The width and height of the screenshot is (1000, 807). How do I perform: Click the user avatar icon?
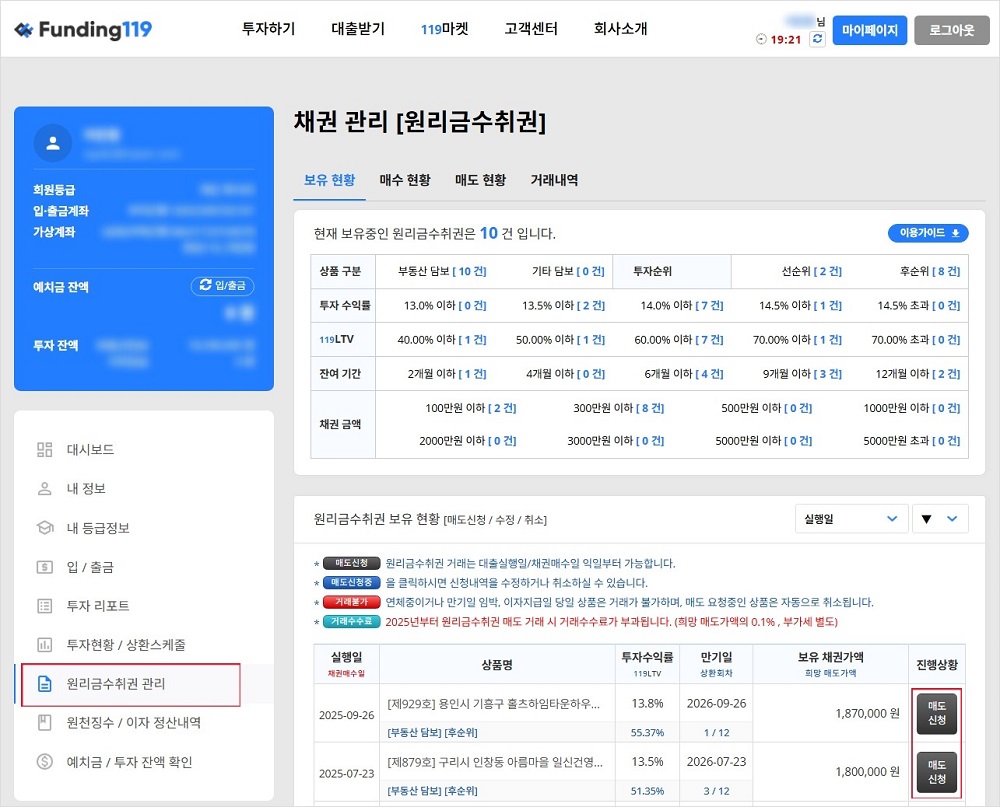(x=53, y=143)
